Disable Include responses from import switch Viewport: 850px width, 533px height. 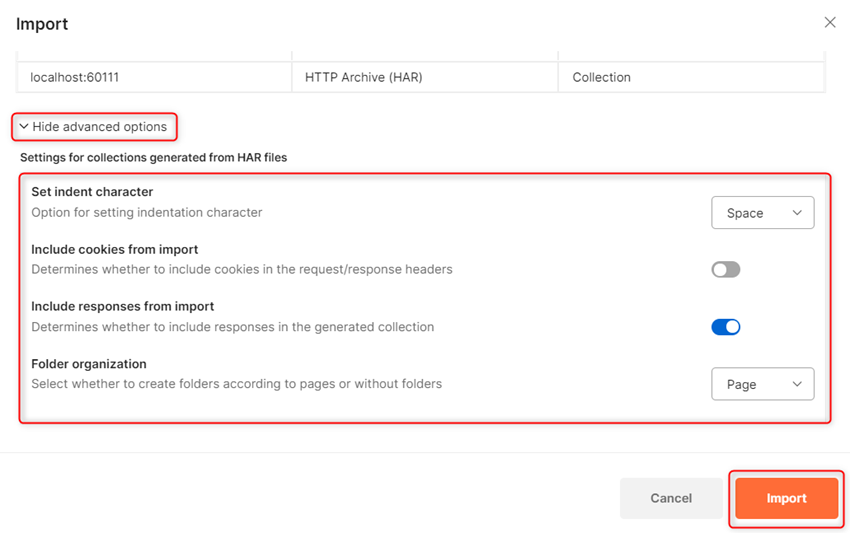[x=725, y=327]
